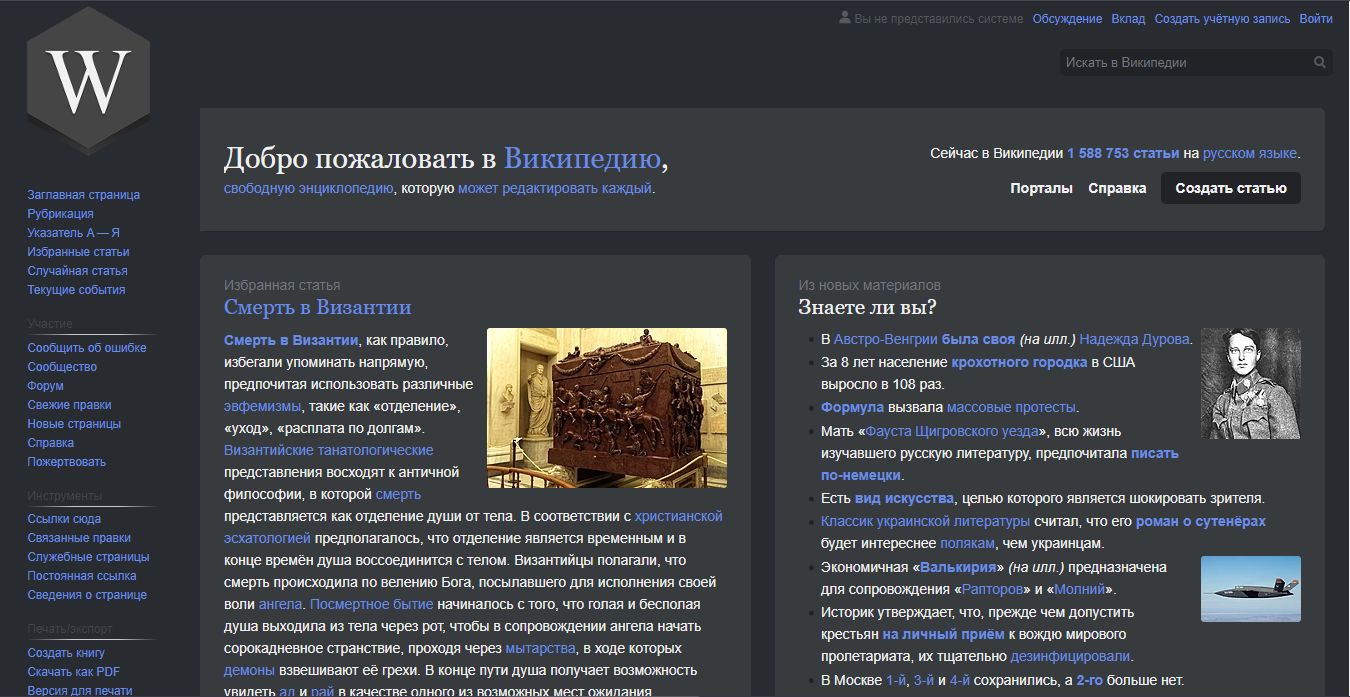Image resolution: width=1350 pixels, height=697 pixels.
Task: Click 'может редактировать каждый' link
Action: tap(555, 188)
